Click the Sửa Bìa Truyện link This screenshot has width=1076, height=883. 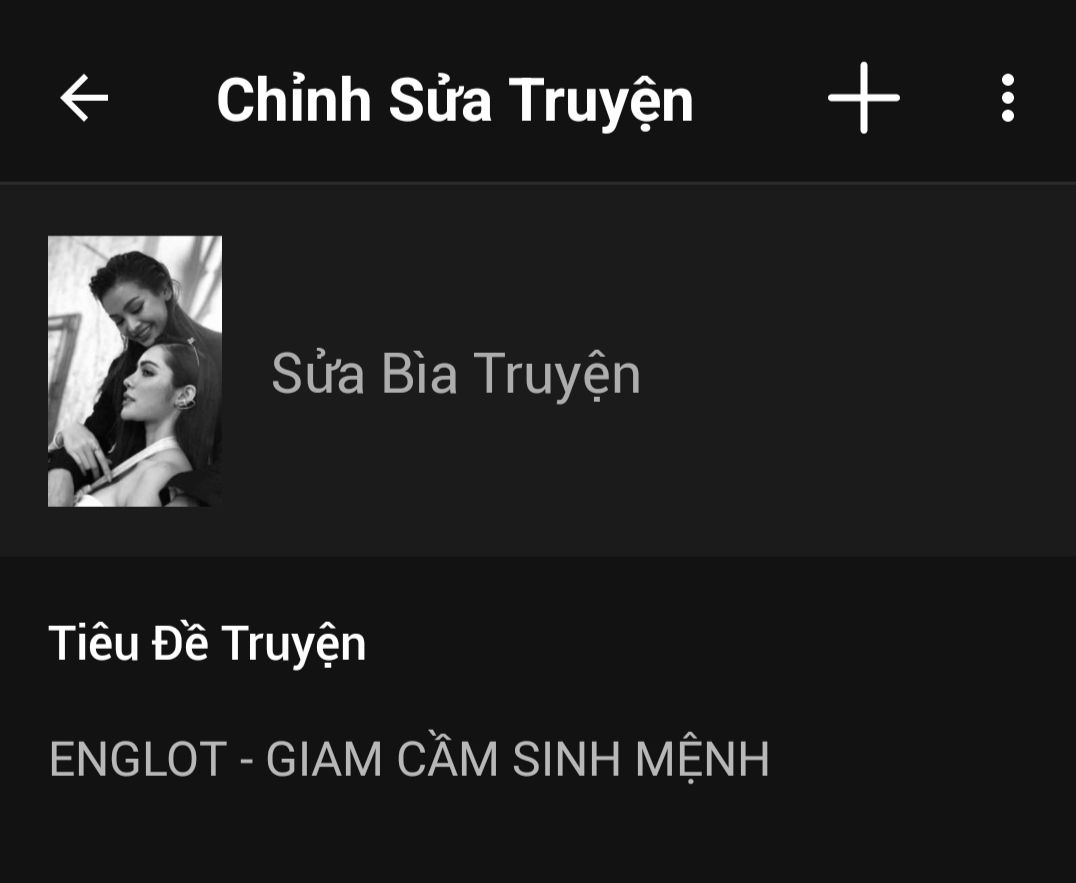point(456,375)
